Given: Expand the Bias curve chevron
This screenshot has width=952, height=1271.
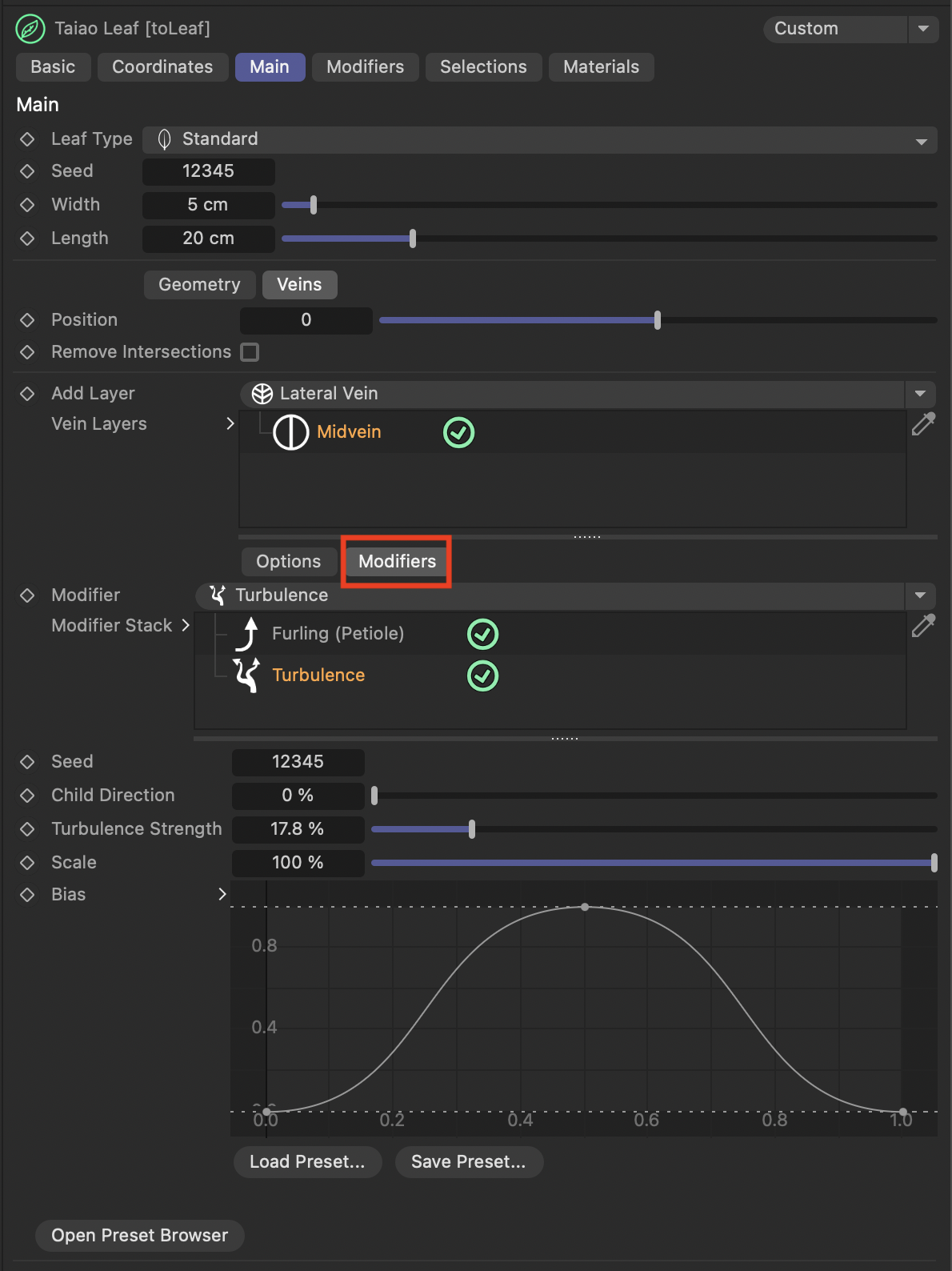Looking at the screenshot, I should click(222, 895).
